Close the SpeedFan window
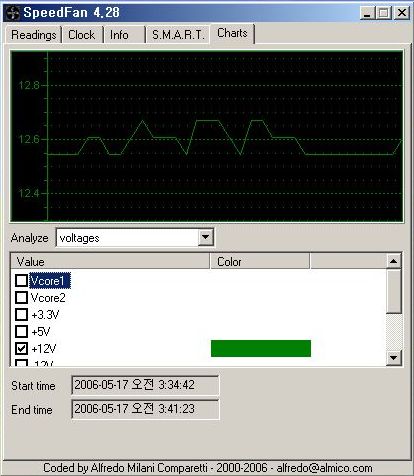Image resolution: width=414 pixels, height=476 pixels. tap(402, 13)
